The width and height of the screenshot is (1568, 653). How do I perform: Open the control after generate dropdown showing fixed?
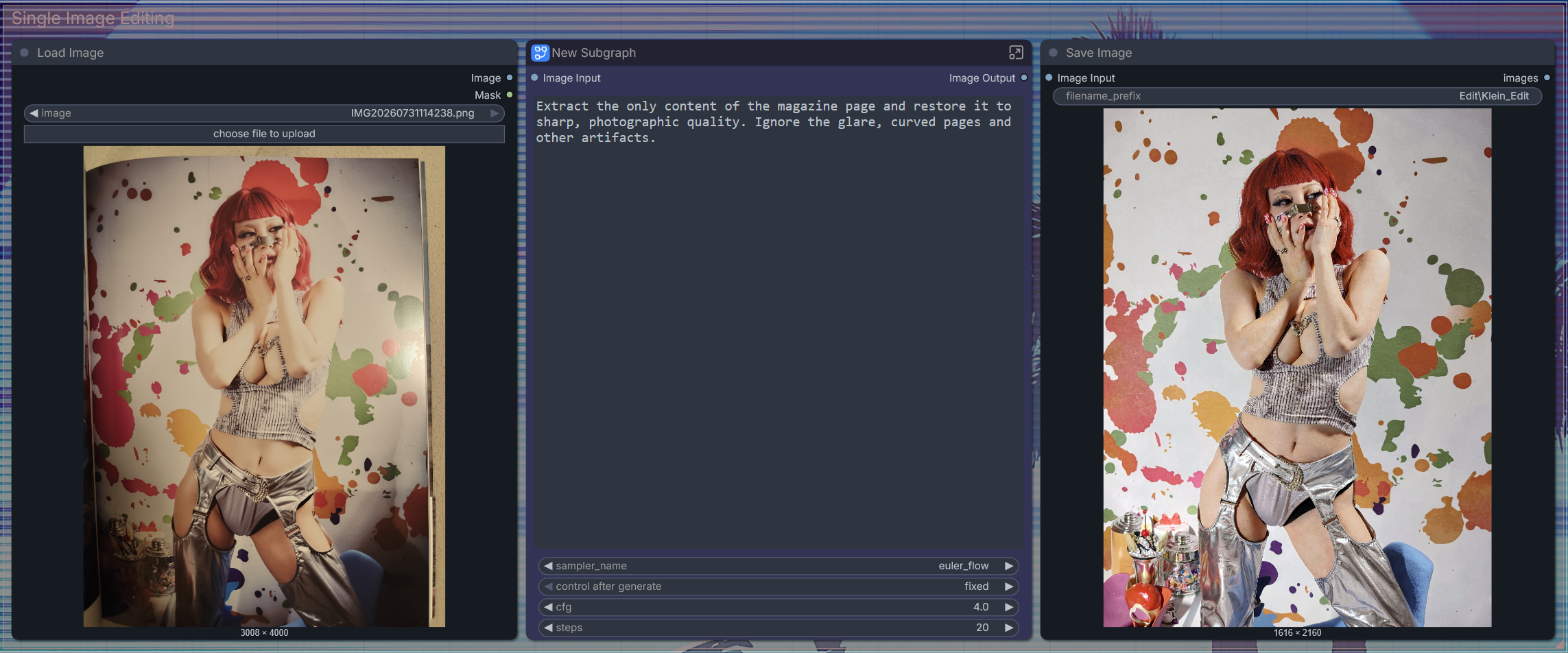(x=779, y=586)
